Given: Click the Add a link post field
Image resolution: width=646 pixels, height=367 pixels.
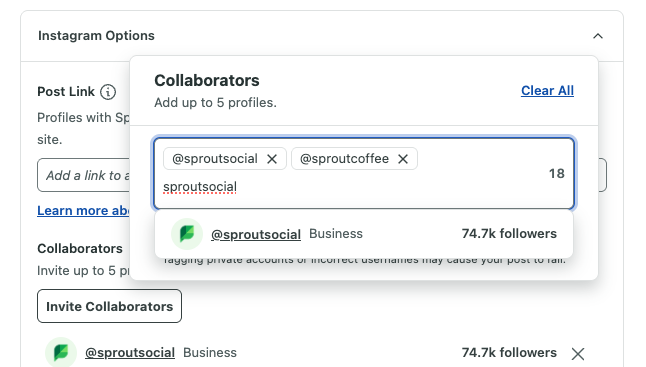Looking at the screenshot, I should coord(84,175).
